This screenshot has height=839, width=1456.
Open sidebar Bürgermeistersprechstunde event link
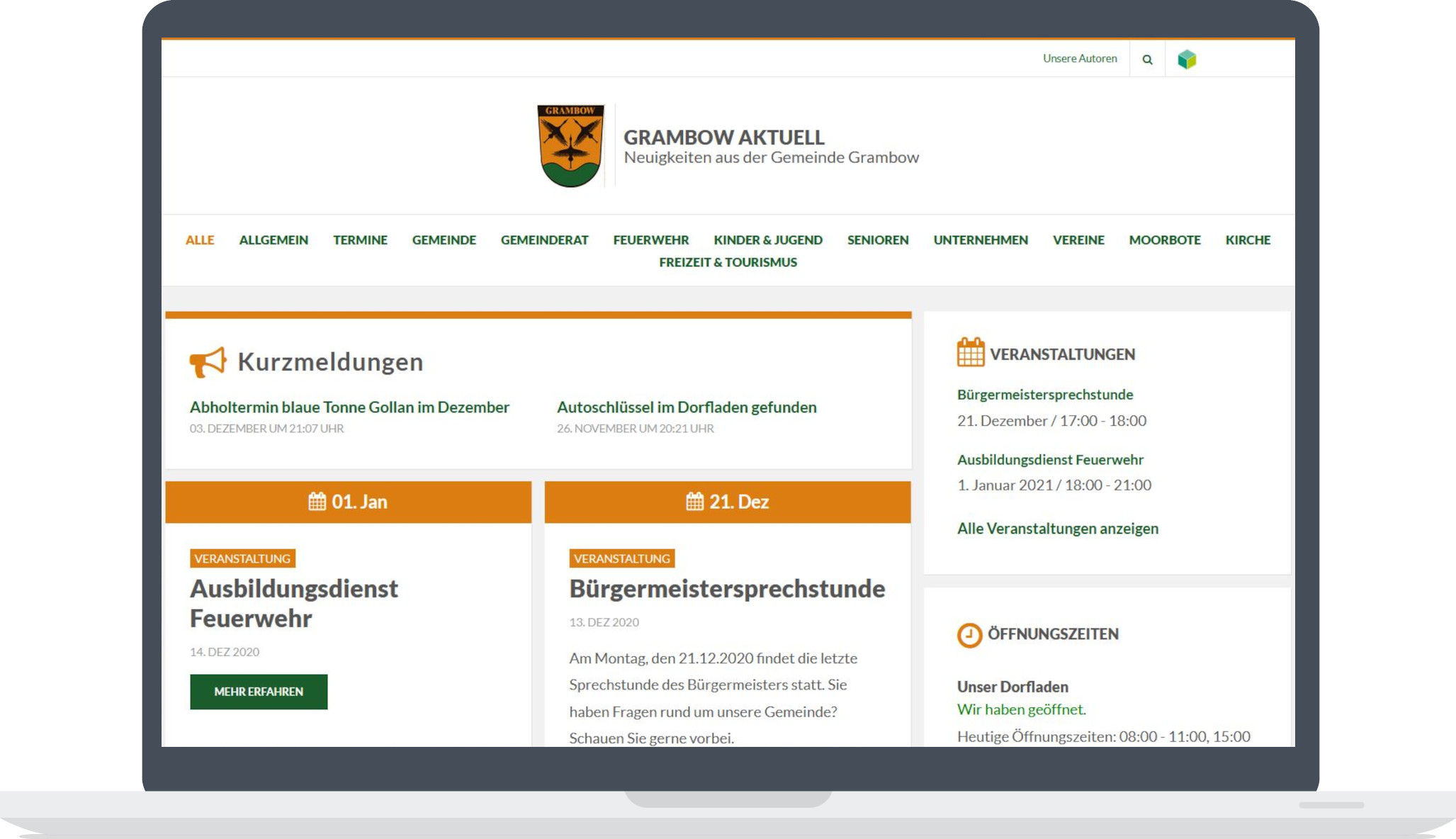[1045, 395]
